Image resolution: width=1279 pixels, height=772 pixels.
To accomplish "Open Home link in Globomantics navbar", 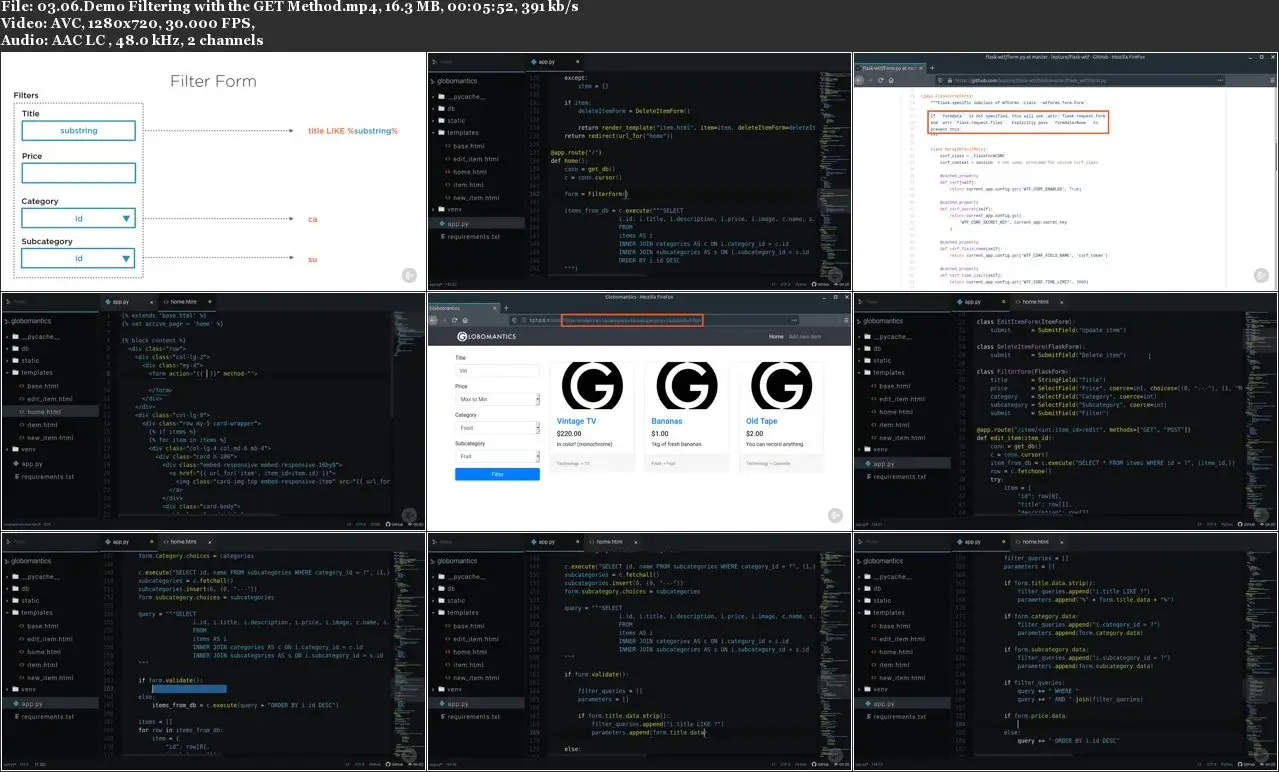I will click(776, 337).
